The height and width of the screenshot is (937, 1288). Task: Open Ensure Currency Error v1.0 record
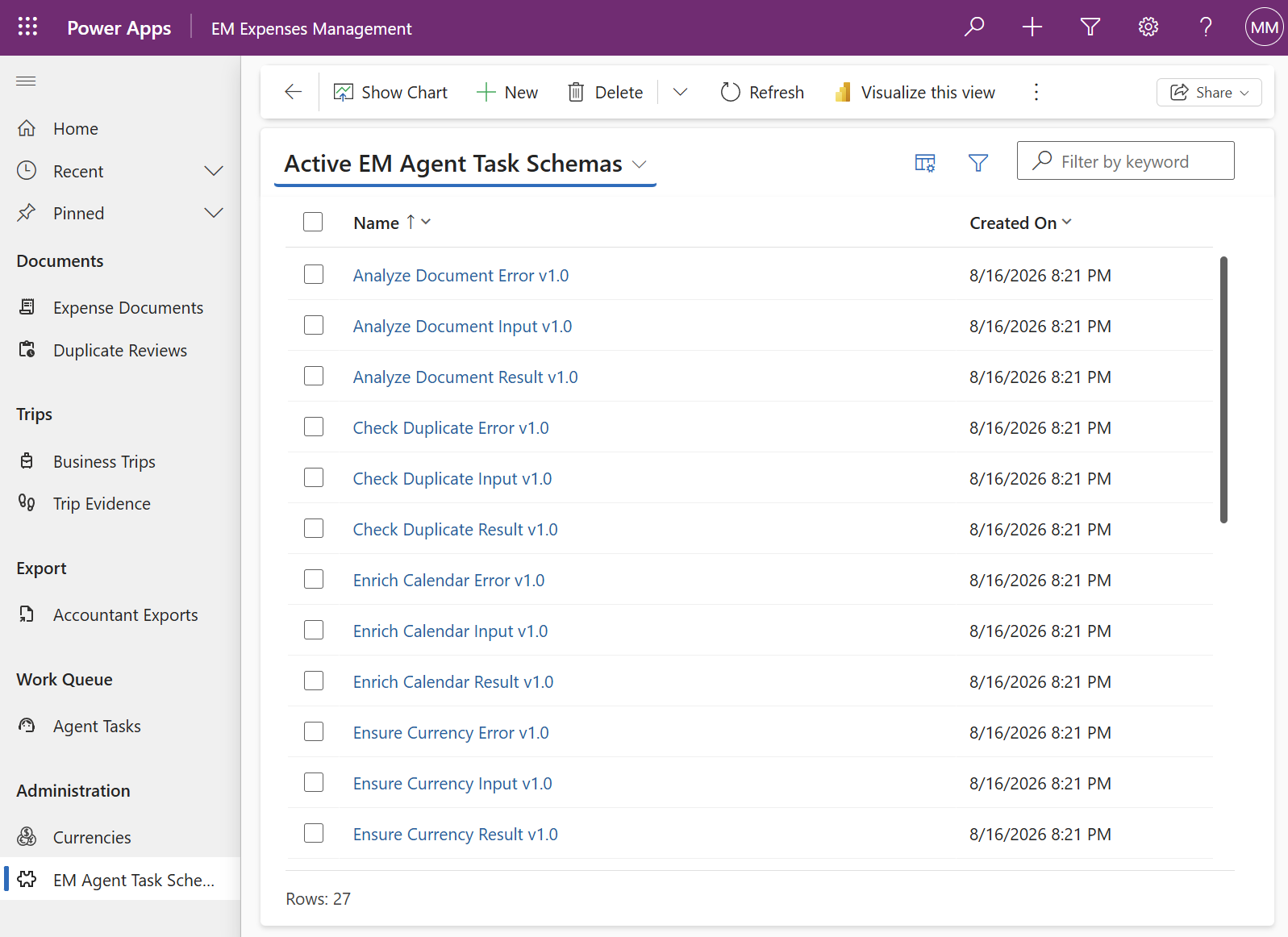point(451,732)
